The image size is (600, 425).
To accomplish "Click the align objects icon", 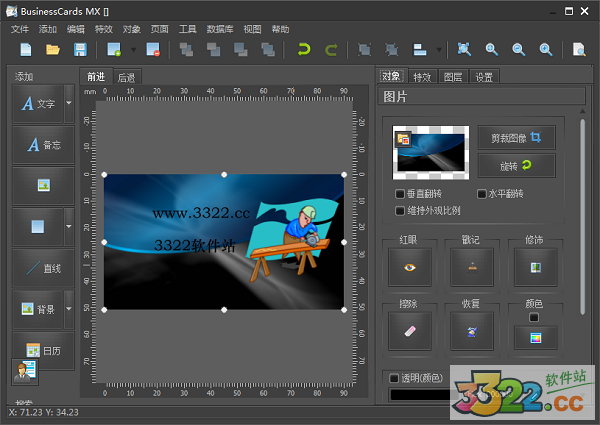I will click(420, 50).
